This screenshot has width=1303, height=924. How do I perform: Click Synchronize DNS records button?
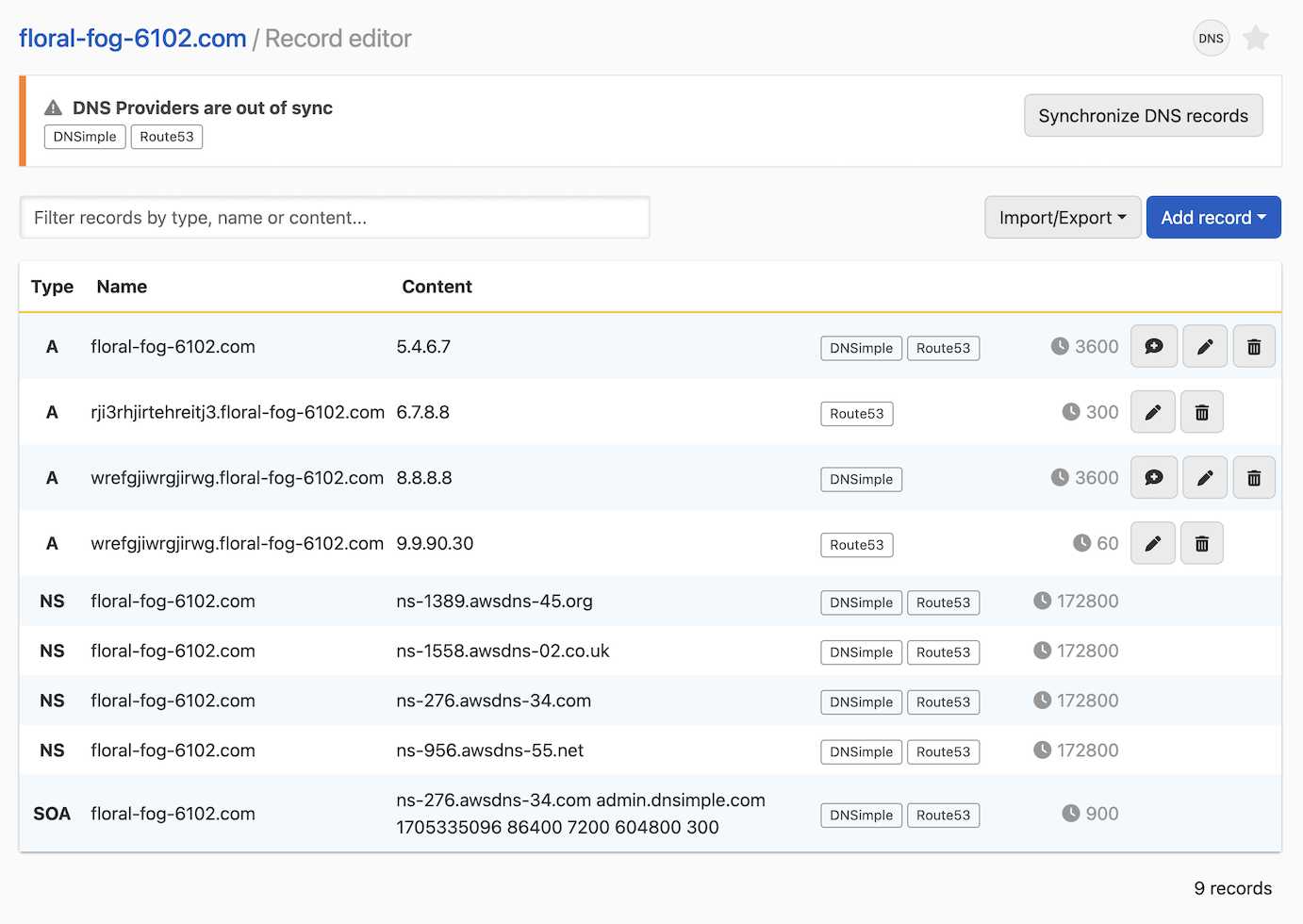[x=1143, y=115]
